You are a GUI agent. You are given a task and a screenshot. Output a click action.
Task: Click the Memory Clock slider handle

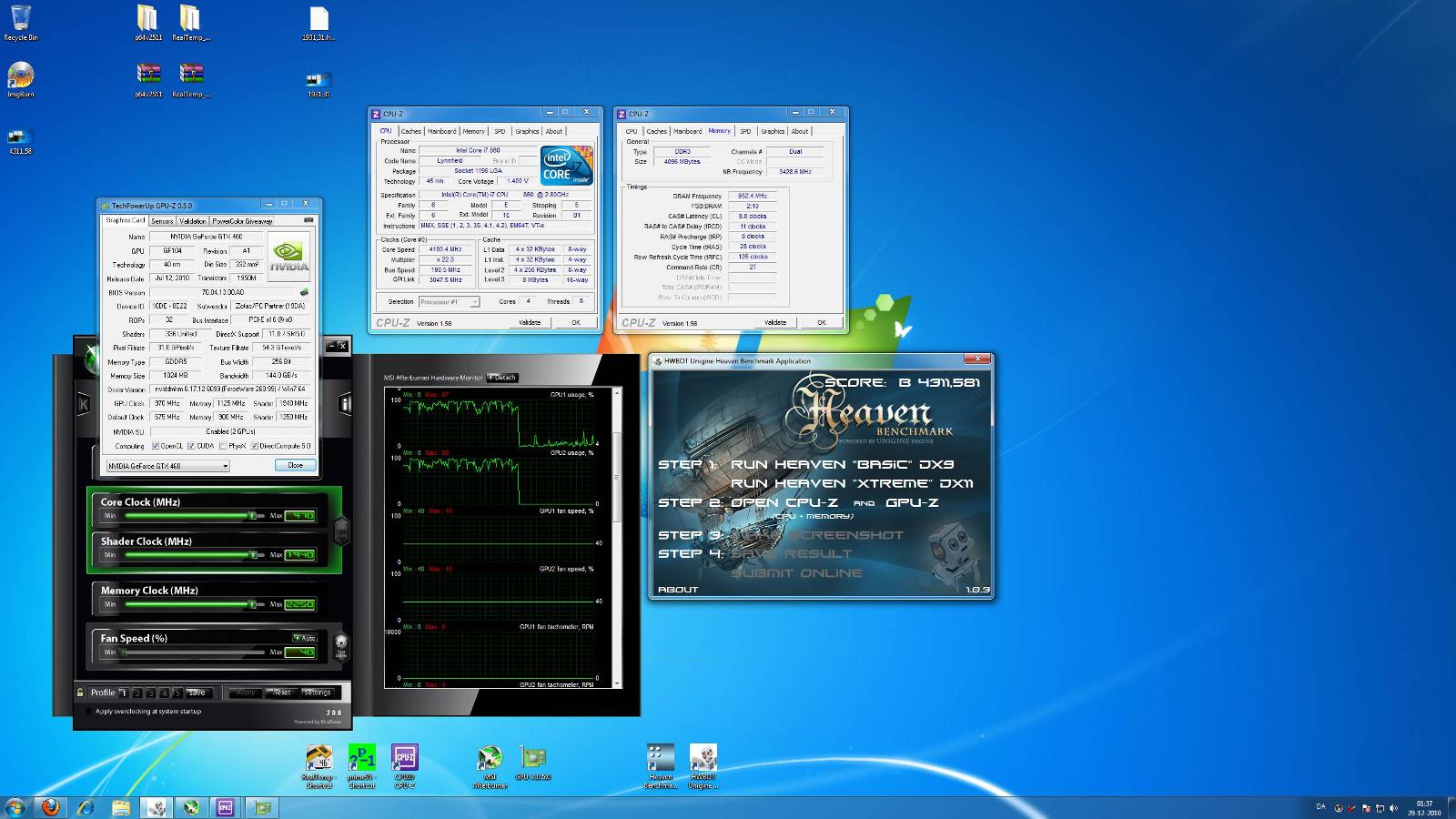tap(251, 604)
